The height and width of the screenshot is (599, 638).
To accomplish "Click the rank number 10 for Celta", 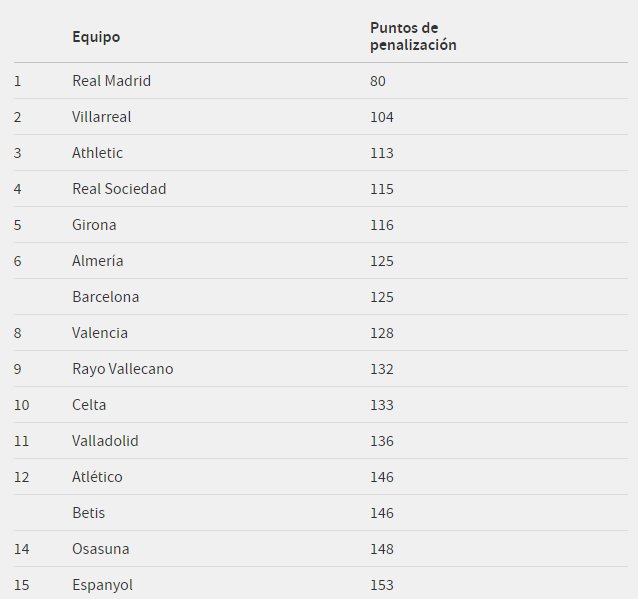I will click(x=22, y=405).
